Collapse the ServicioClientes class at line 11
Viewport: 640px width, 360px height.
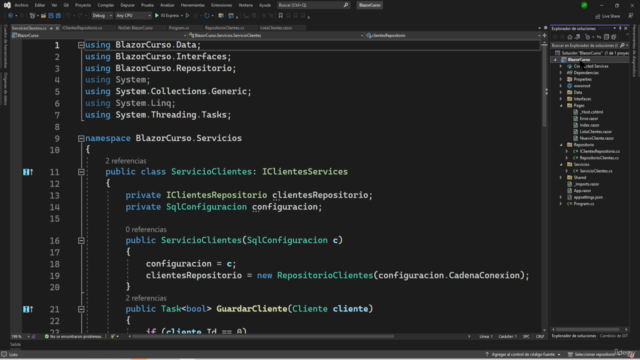coord(81,172)
